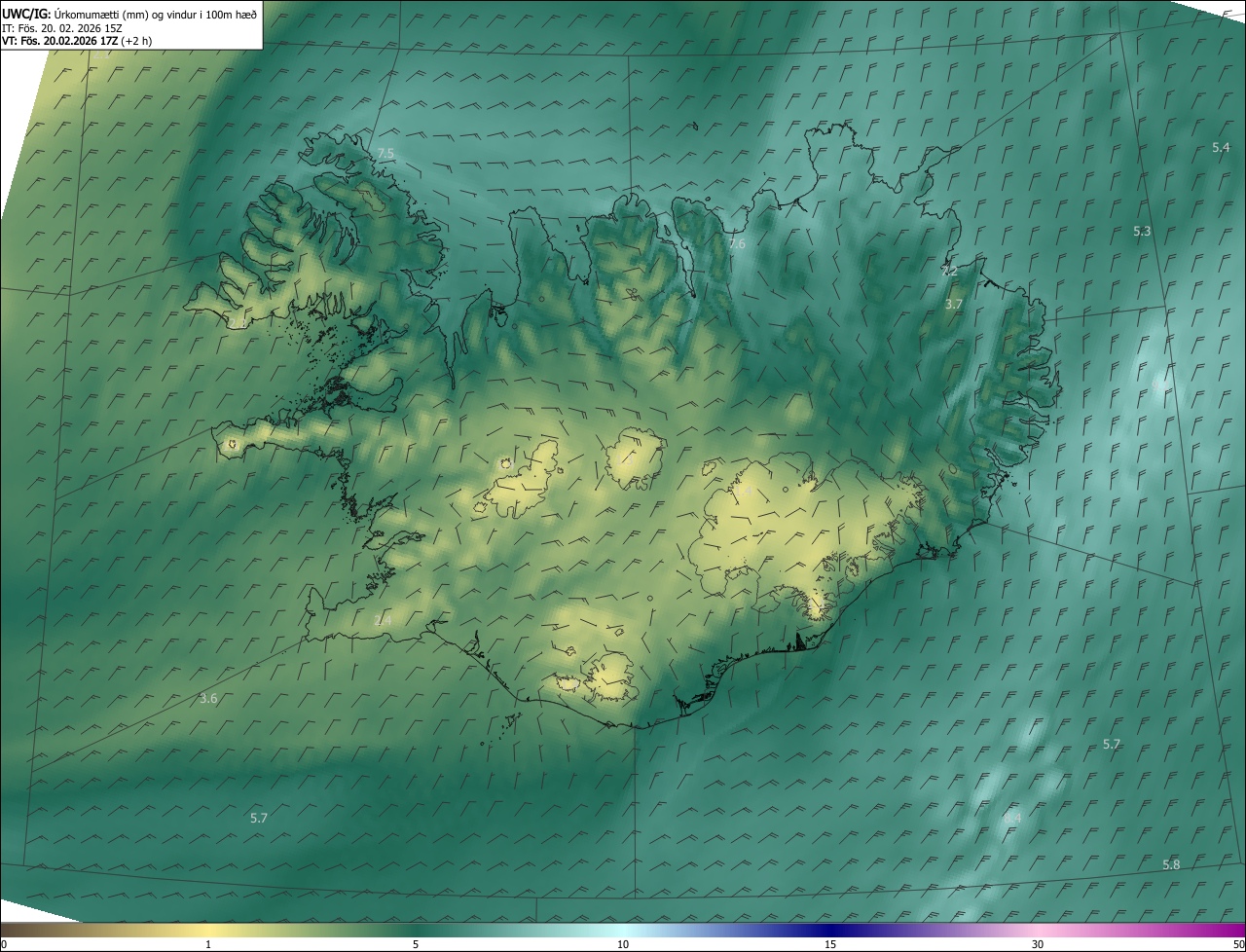
Task: Click the '50' tick label on the colorbar
Action: point(1238,944)
